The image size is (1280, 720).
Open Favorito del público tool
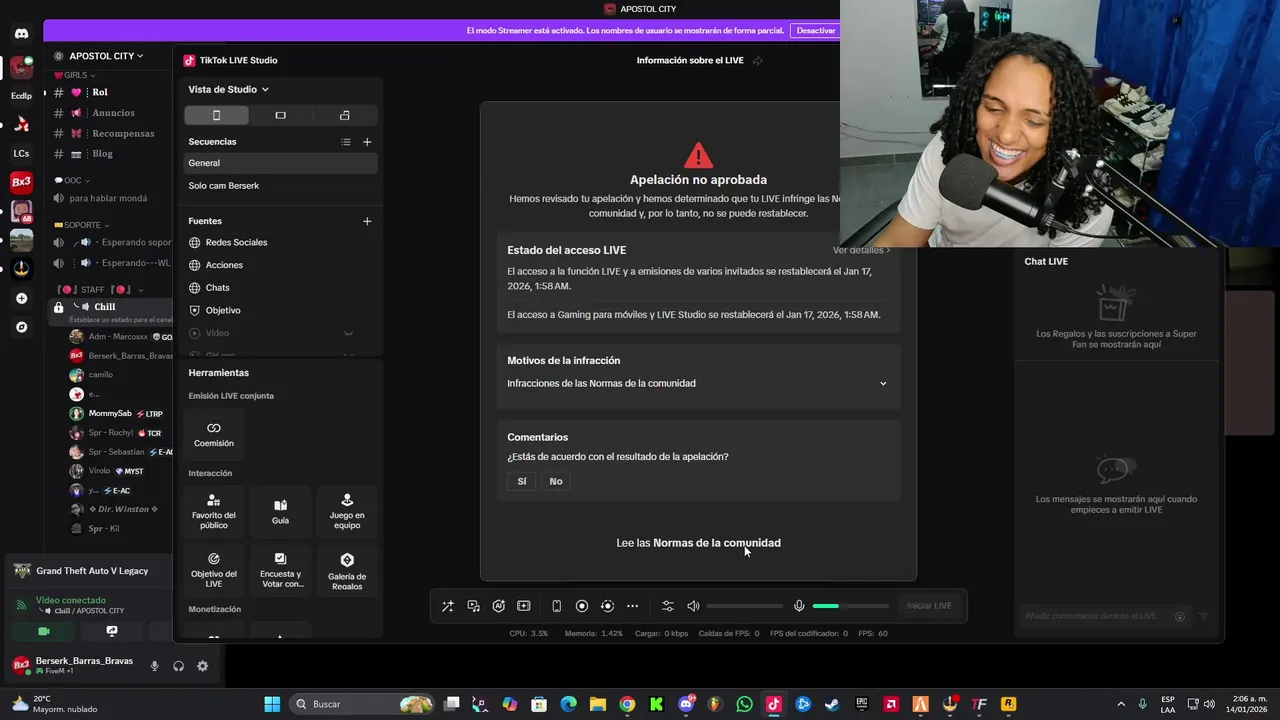[x=214, y=511]
